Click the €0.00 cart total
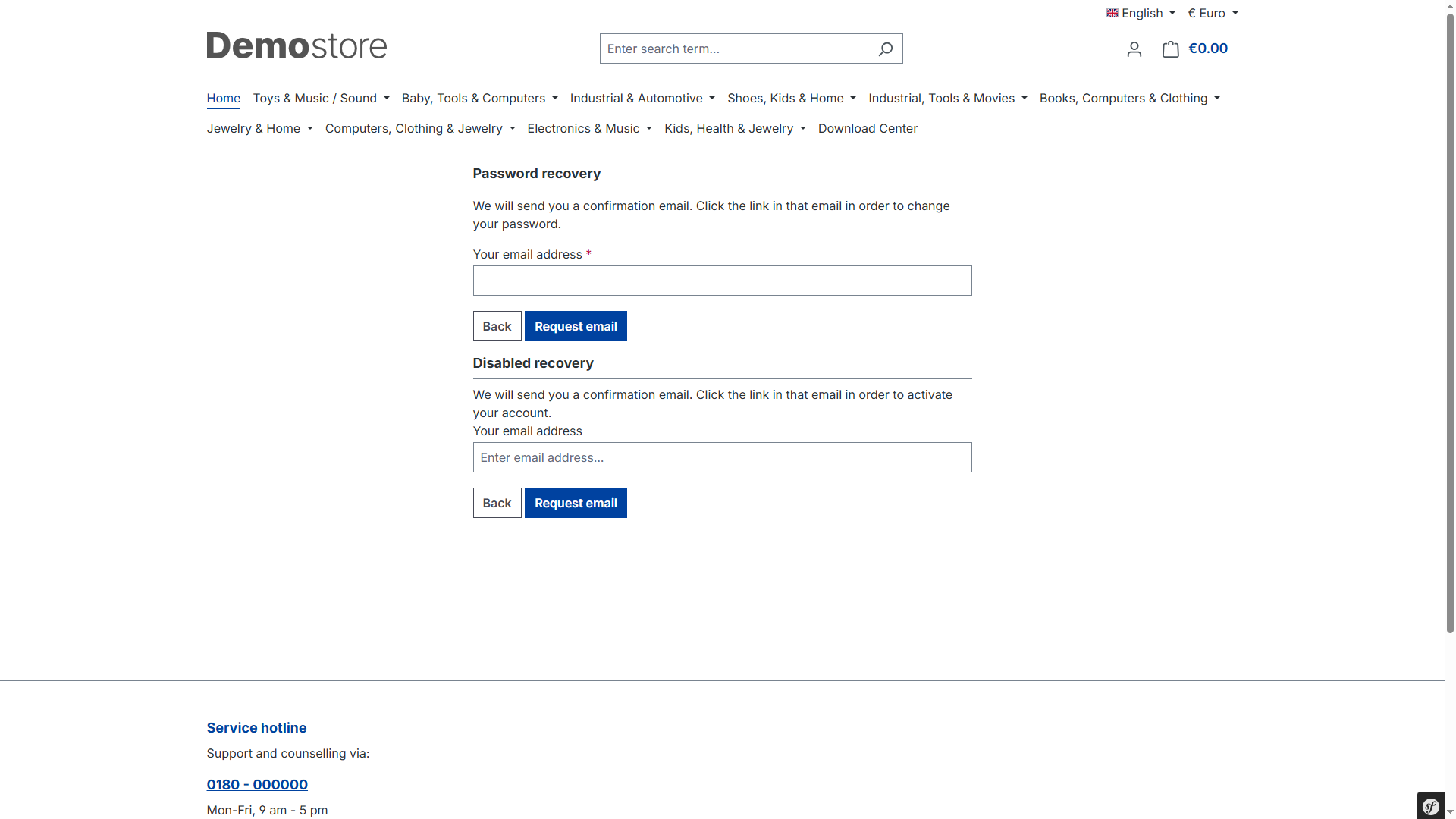 (1207, 49)
